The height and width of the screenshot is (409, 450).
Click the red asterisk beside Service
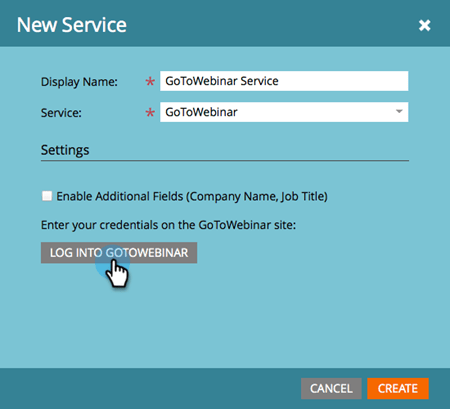click(x=150, y=113)
